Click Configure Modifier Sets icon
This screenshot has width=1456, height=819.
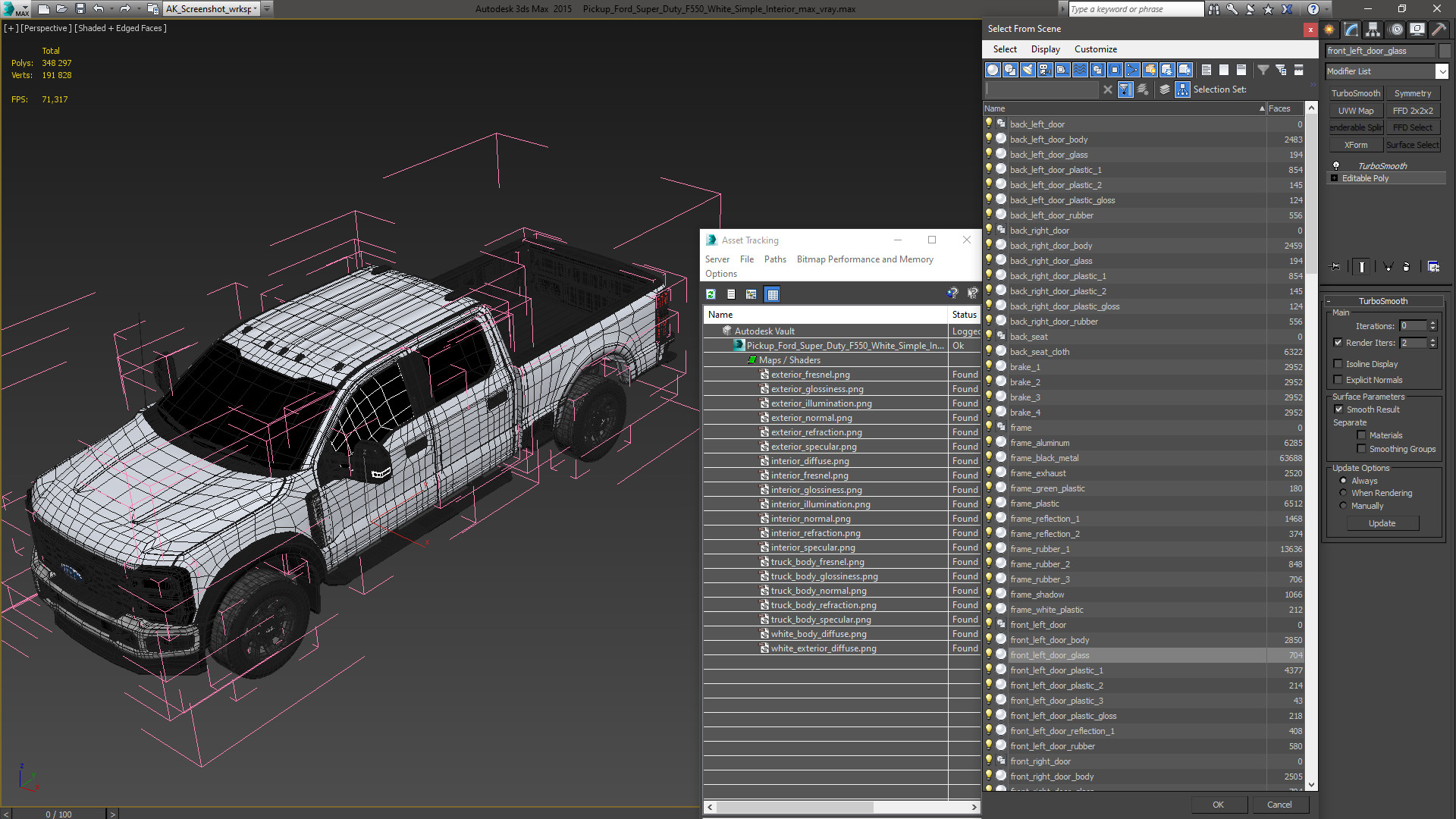click(x=1433, y=267)
